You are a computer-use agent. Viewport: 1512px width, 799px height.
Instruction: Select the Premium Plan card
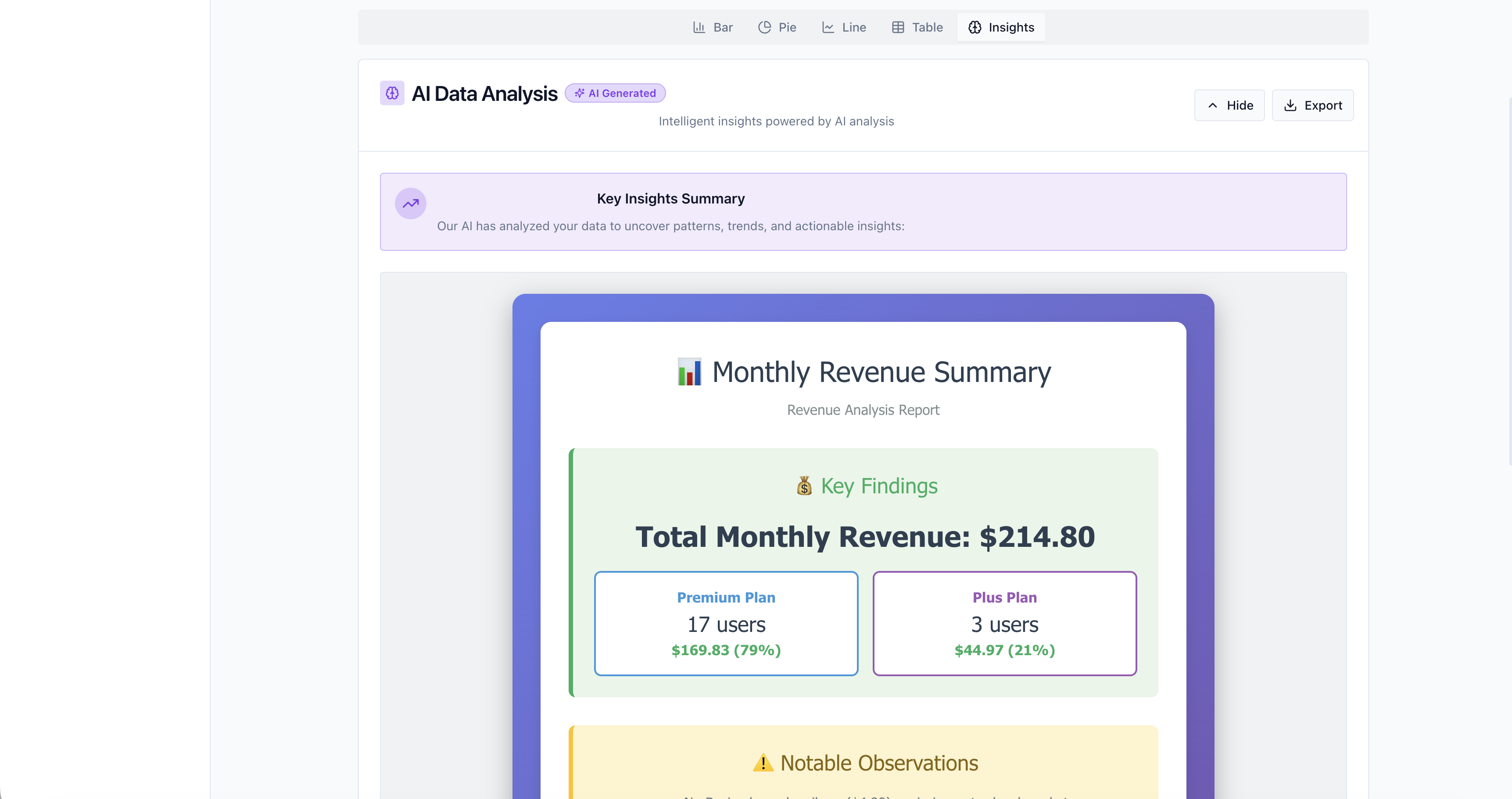tap(726, 623)
